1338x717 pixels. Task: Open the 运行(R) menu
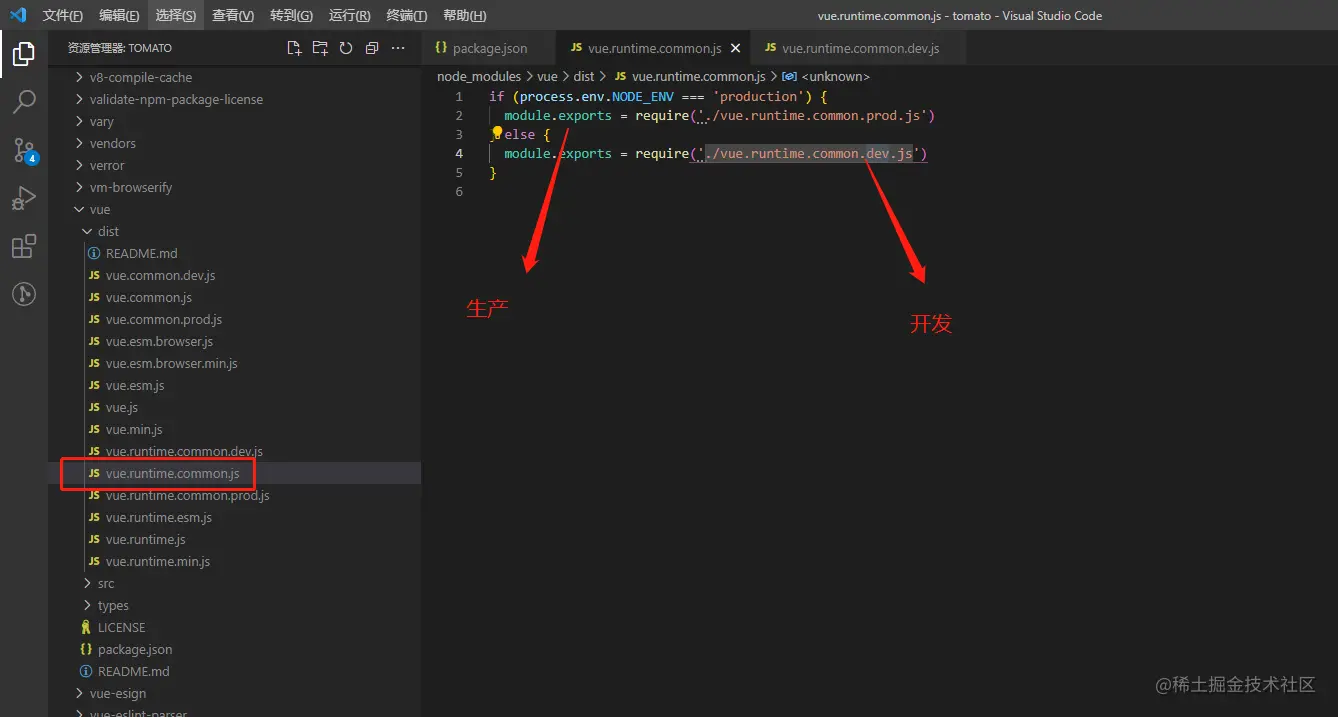[349, 15]
